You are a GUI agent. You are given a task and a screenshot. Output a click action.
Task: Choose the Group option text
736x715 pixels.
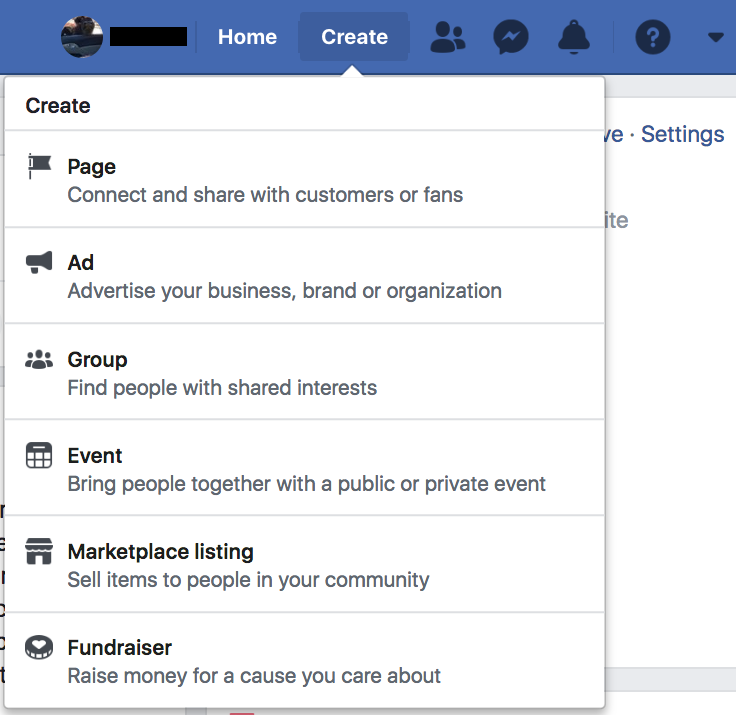tap(97, 360)
